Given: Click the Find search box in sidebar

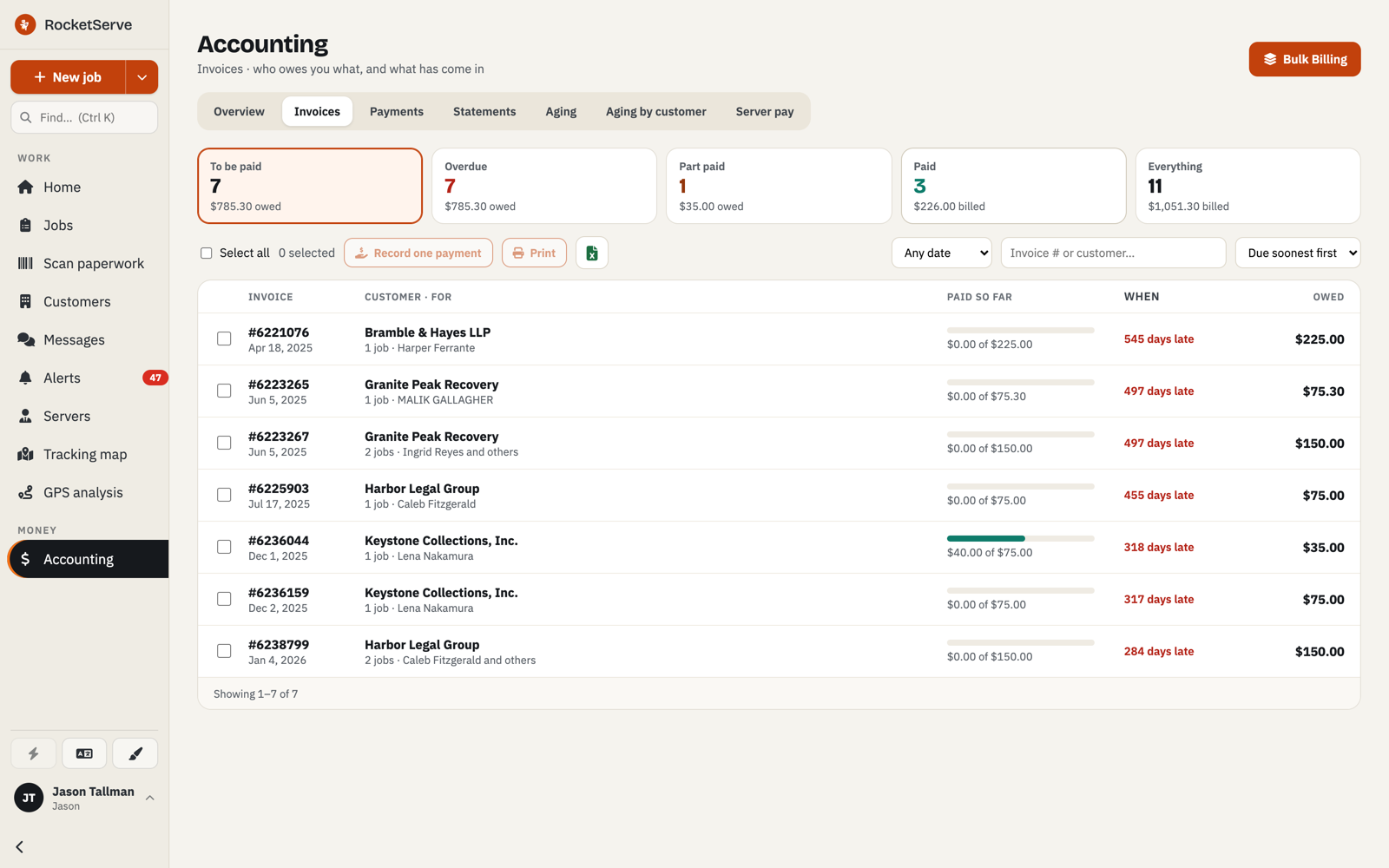Looking at the screenshot, I should pos(84,117).
